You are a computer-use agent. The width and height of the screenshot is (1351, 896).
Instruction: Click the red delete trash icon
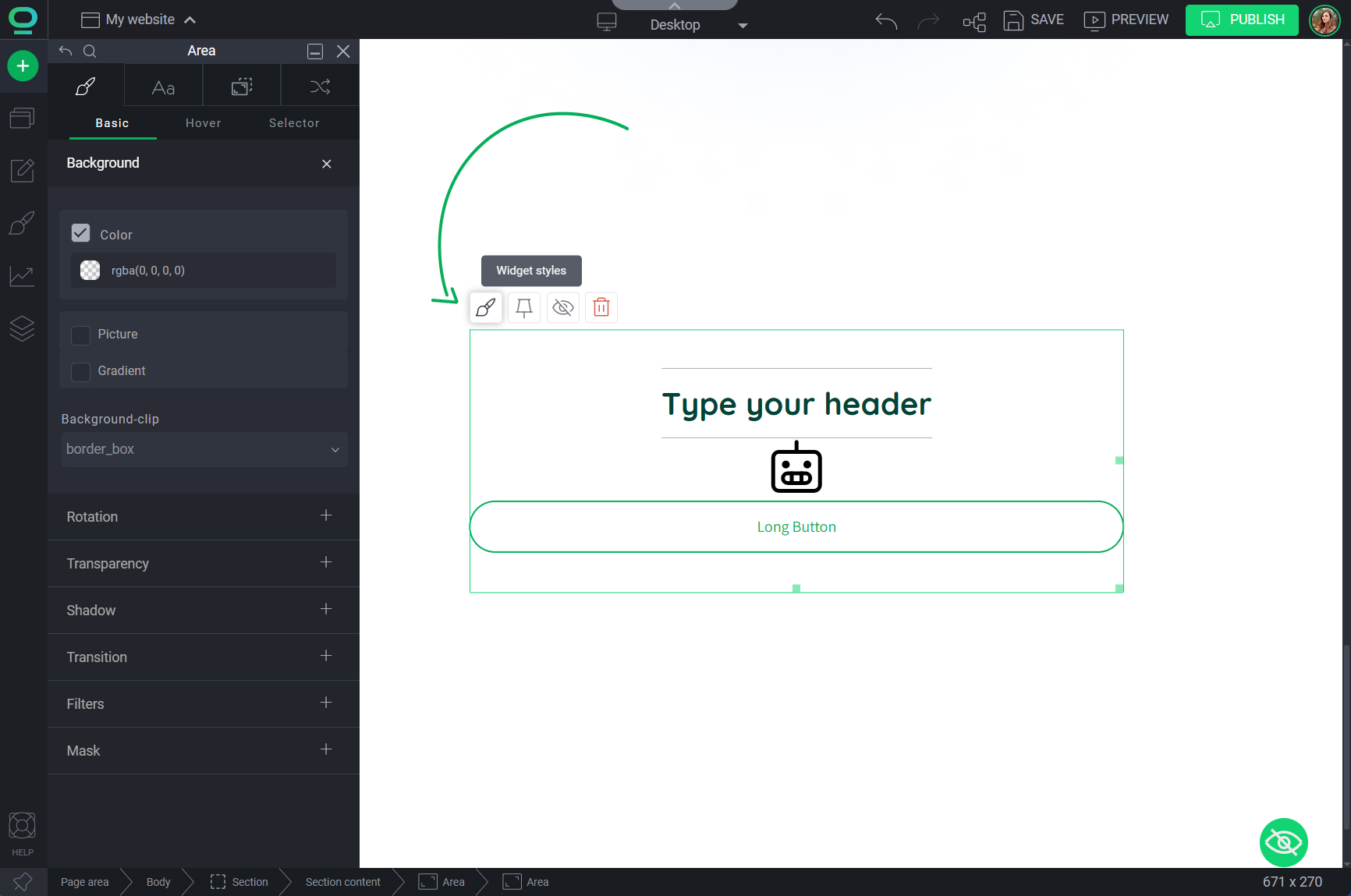click(601, 307)
